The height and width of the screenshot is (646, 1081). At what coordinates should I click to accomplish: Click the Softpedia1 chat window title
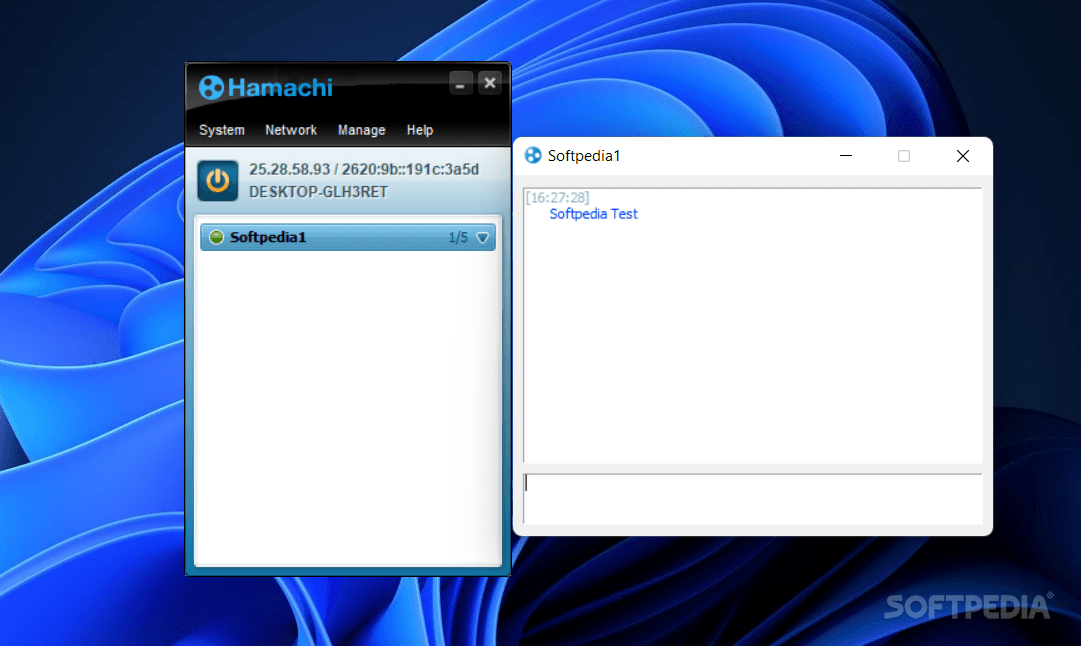pyautogui.click(x=584, y=157)
